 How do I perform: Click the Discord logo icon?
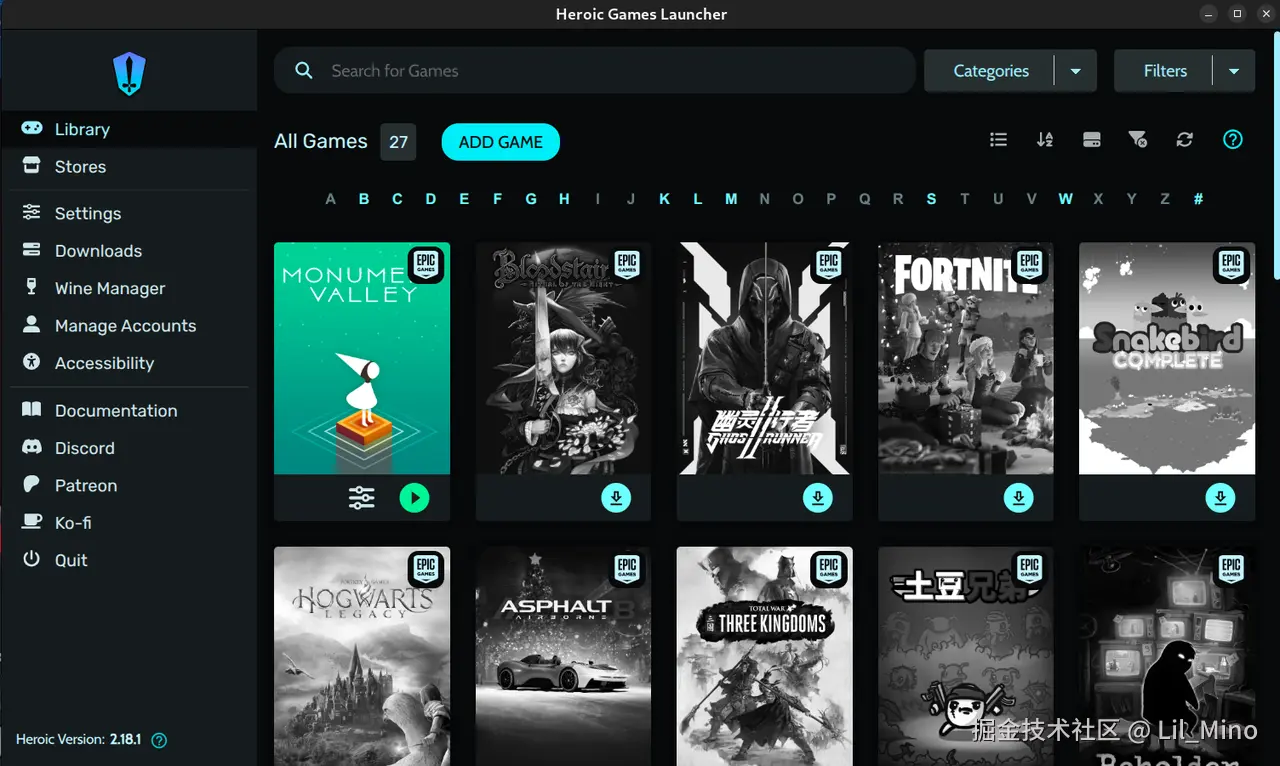[x=32, y=447]
